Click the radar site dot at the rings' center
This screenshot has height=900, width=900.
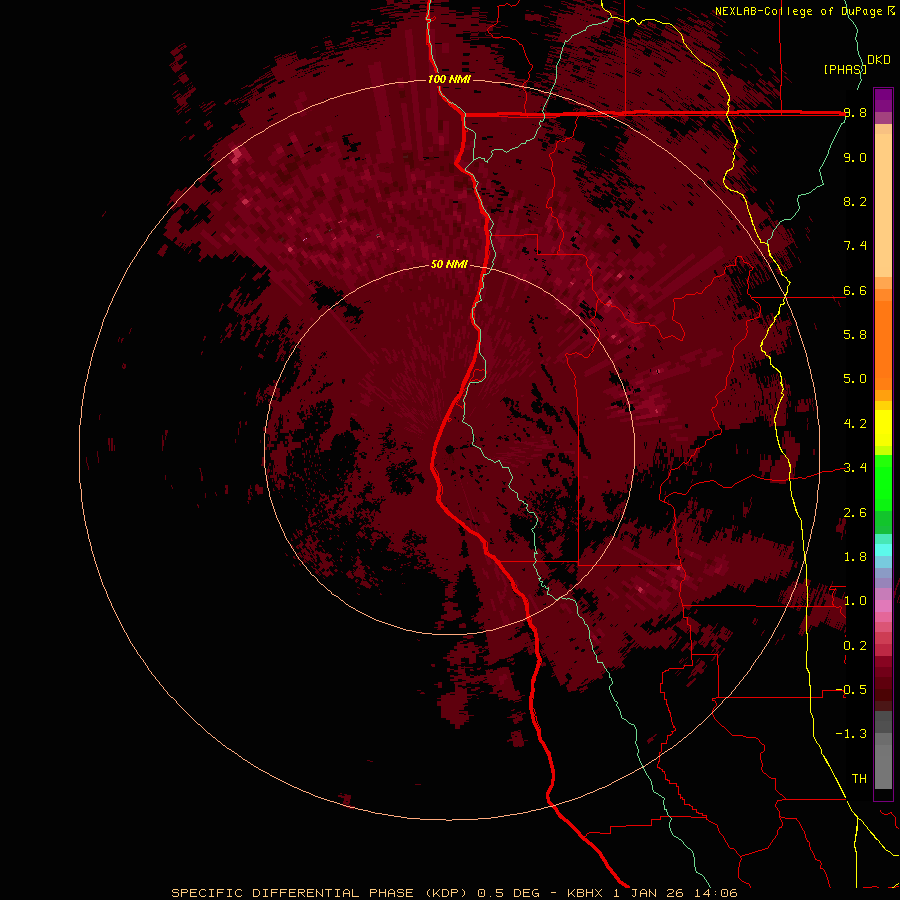click(x=449, y=449)
